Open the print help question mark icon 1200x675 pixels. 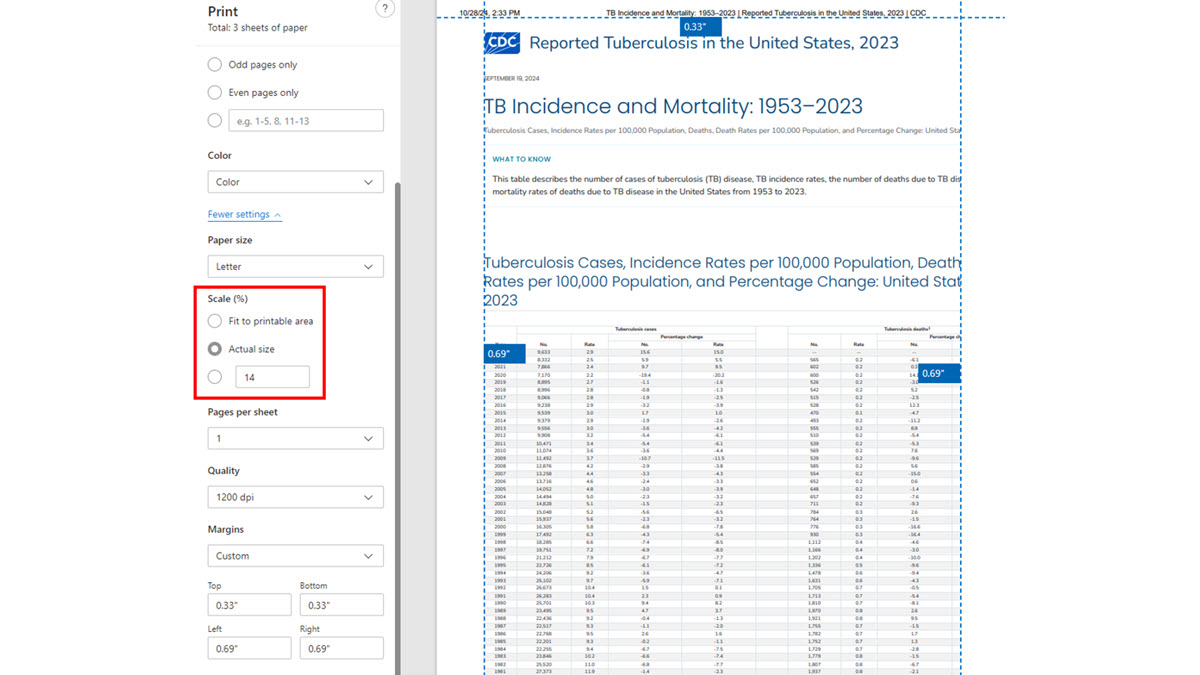click(384, 9)
